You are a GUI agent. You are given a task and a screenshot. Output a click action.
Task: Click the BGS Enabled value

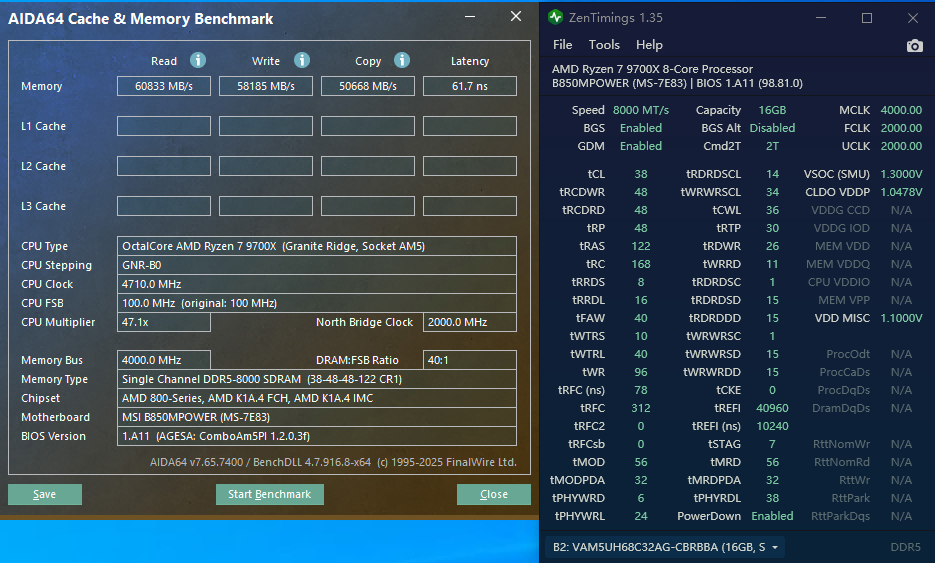coord(641,128)
